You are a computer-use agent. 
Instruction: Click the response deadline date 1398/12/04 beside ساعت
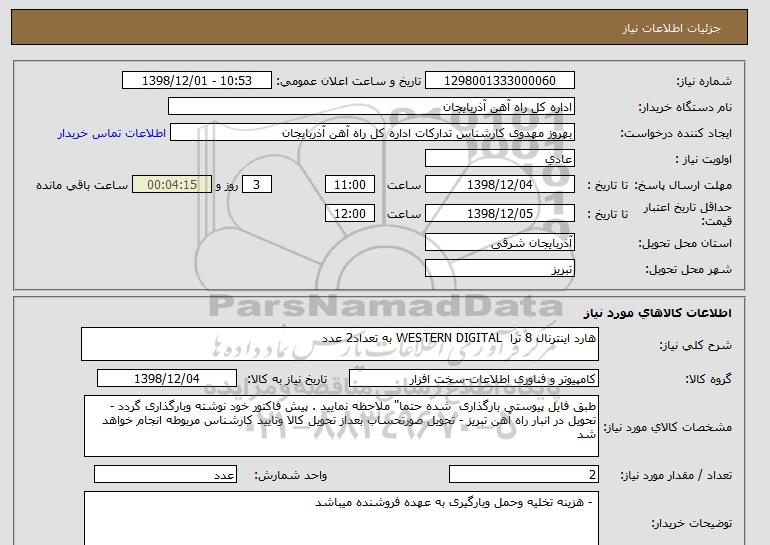click(500, 185)
